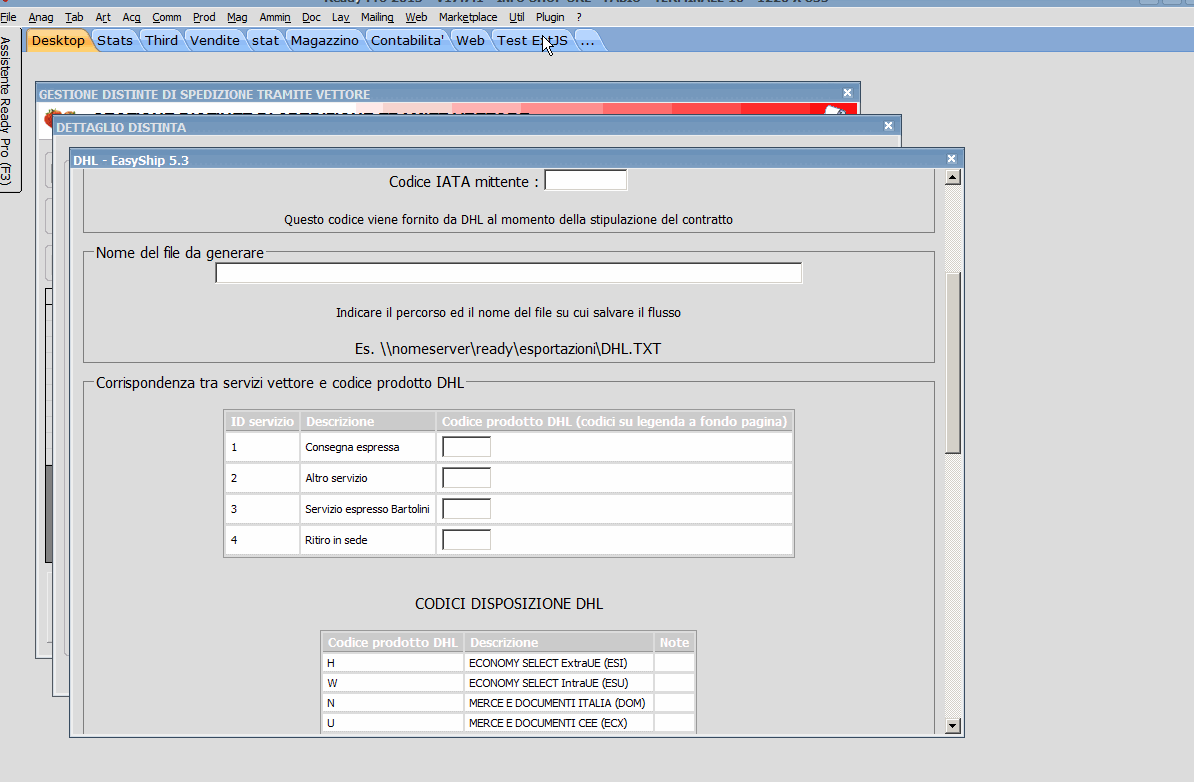Switch to the lowercase stat tab
This screenshot has width=1194, height=782.
point(266,40)
